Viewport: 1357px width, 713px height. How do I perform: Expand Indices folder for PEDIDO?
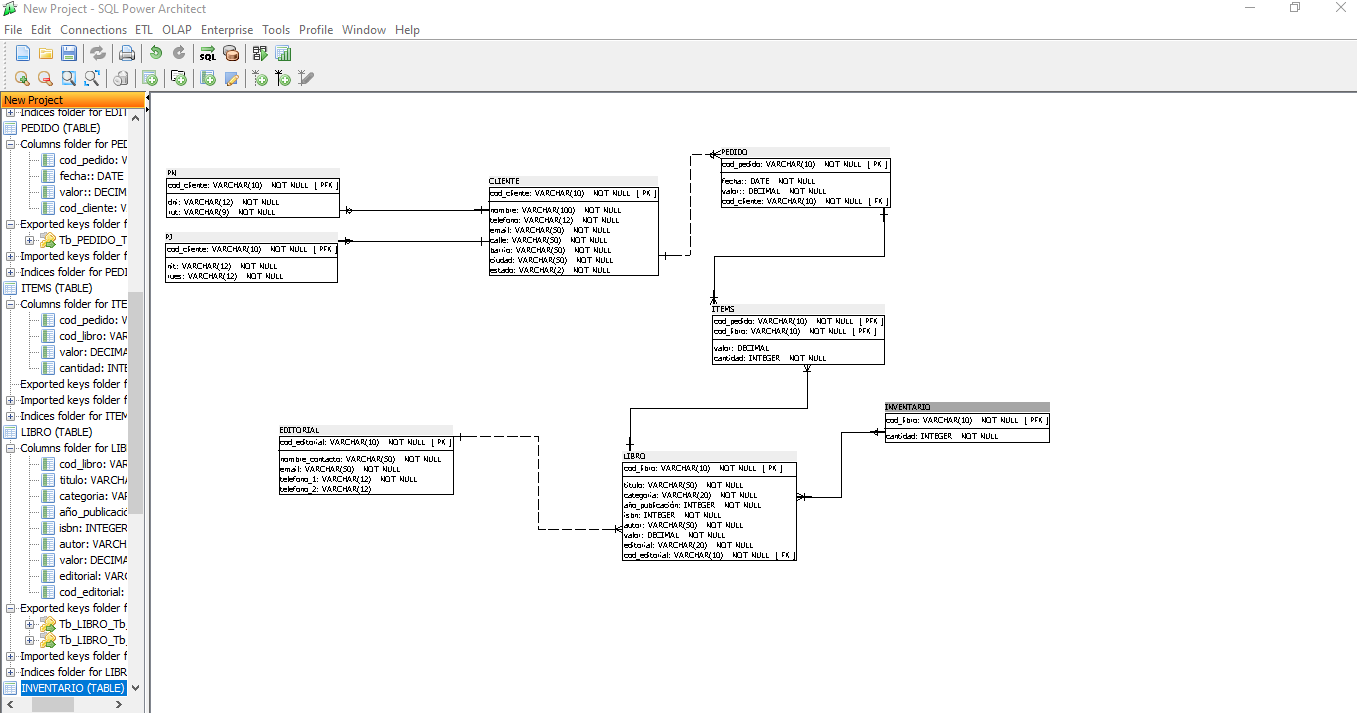11,272
